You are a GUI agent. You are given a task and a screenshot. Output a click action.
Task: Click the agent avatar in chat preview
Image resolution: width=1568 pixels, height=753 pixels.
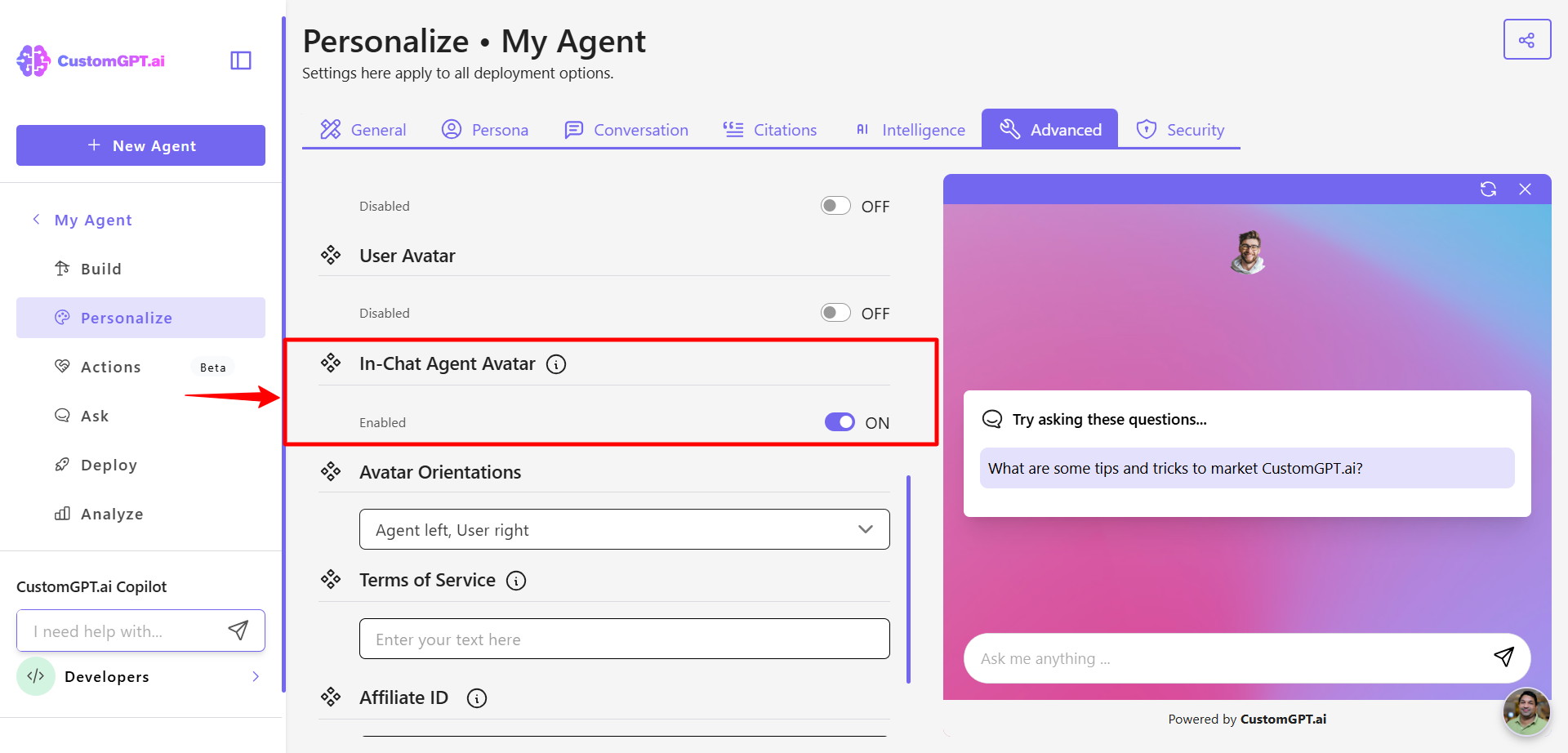[x=1247, y=252]
